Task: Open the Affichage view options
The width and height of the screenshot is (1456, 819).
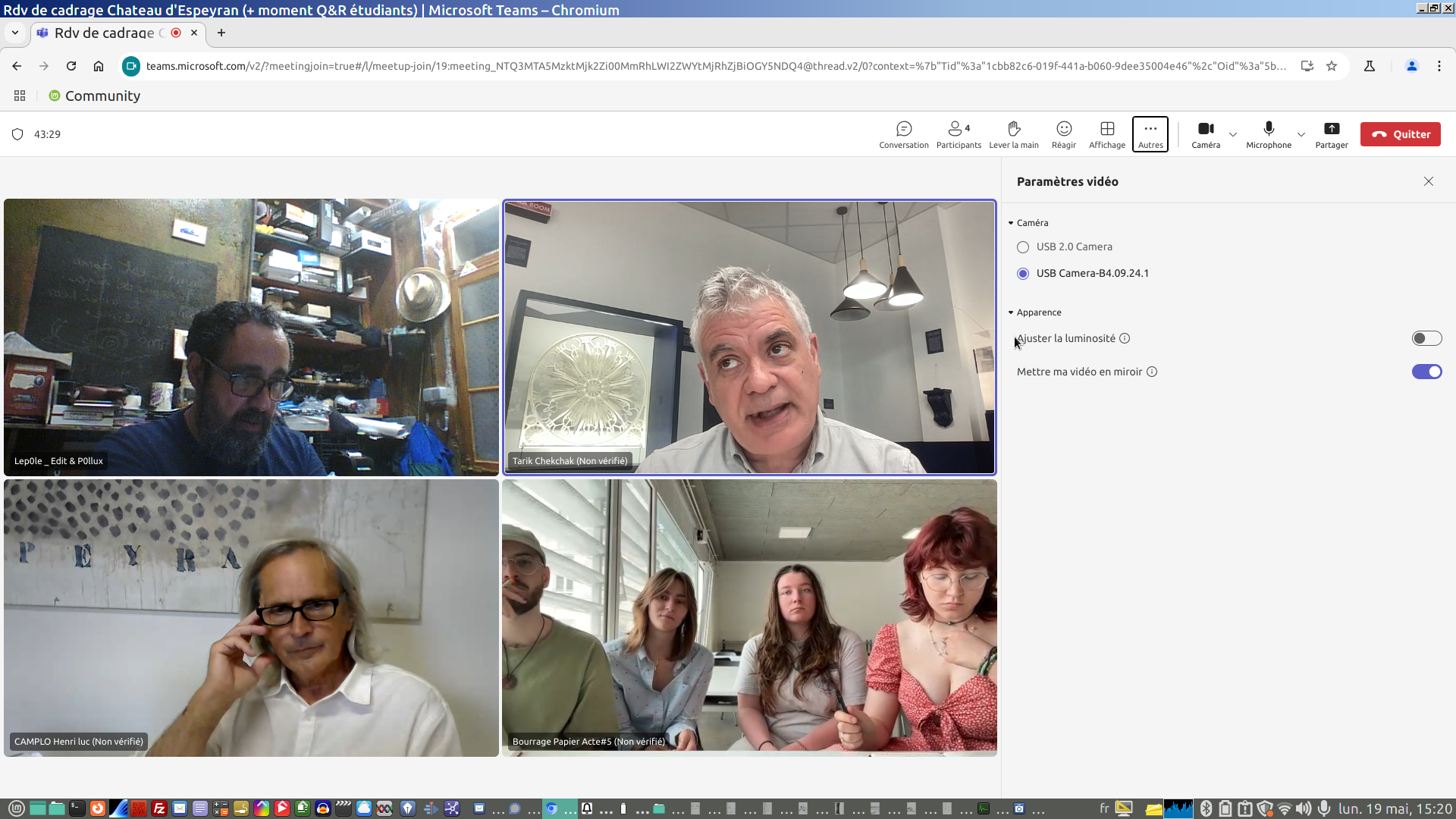Action: pyautogui.click(x=1106, y=134)
